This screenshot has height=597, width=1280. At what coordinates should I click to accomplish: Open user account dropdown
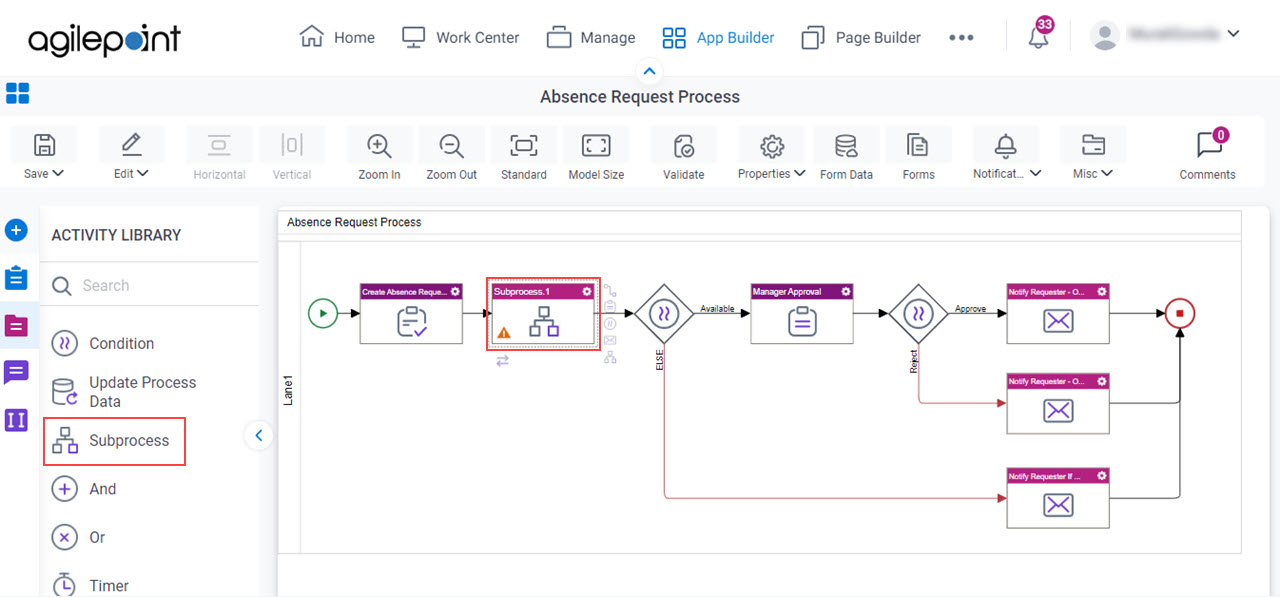pyautogui.click(x=1165, y=35)
